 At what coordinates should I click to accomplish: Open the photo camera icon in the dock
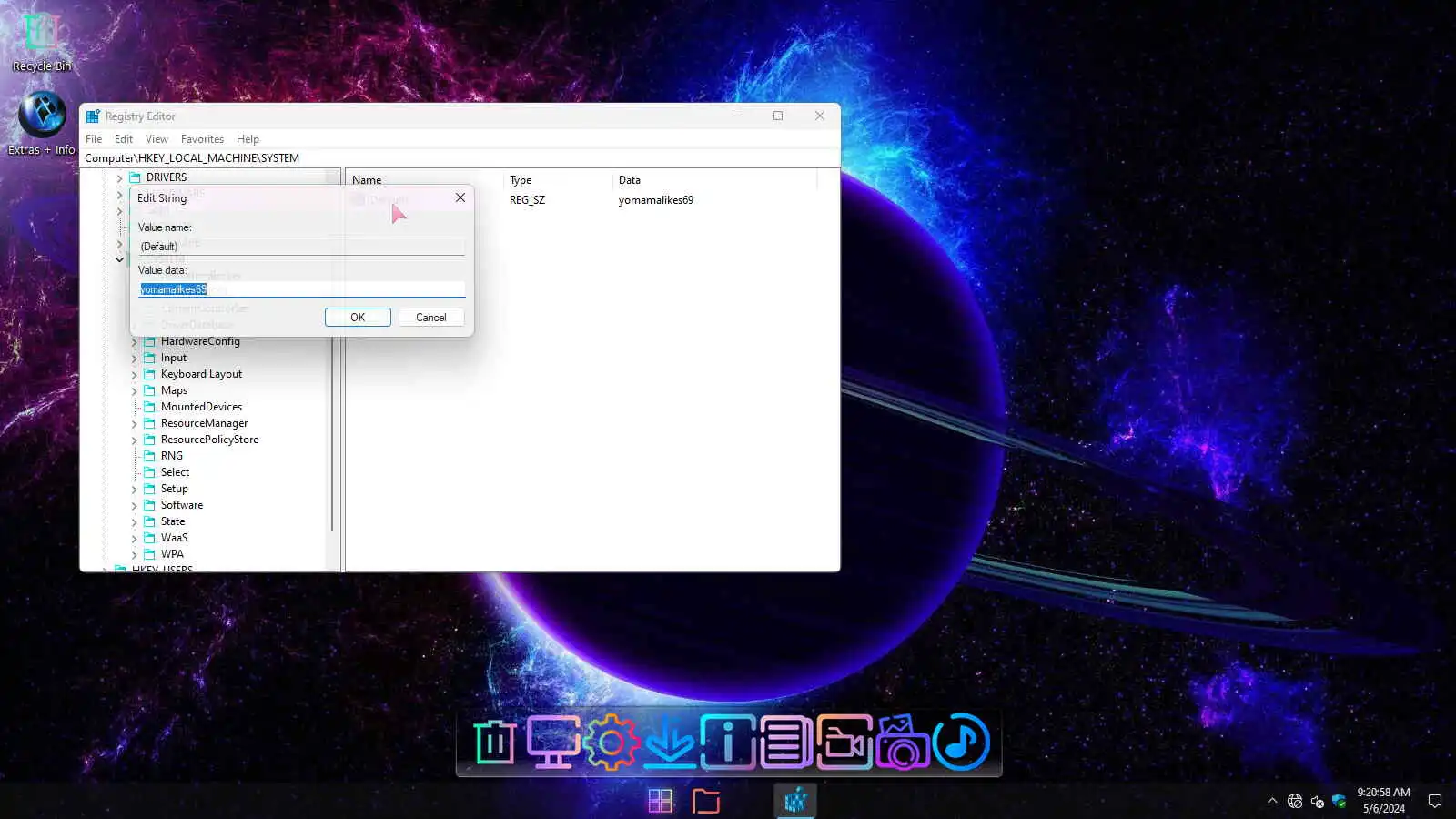tap(902, 743)
